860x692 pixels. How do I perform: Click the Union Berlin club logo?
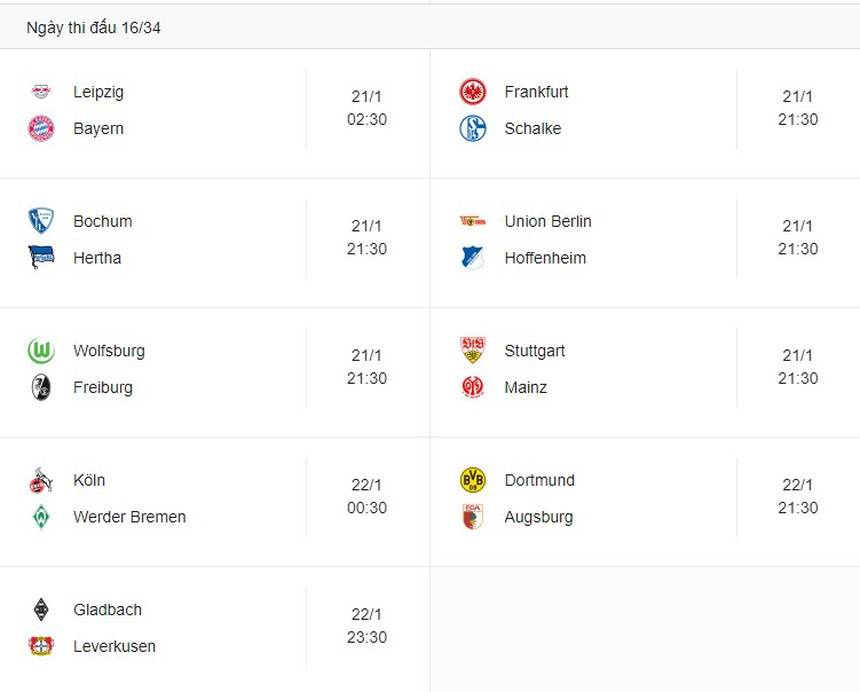[472, 221]
